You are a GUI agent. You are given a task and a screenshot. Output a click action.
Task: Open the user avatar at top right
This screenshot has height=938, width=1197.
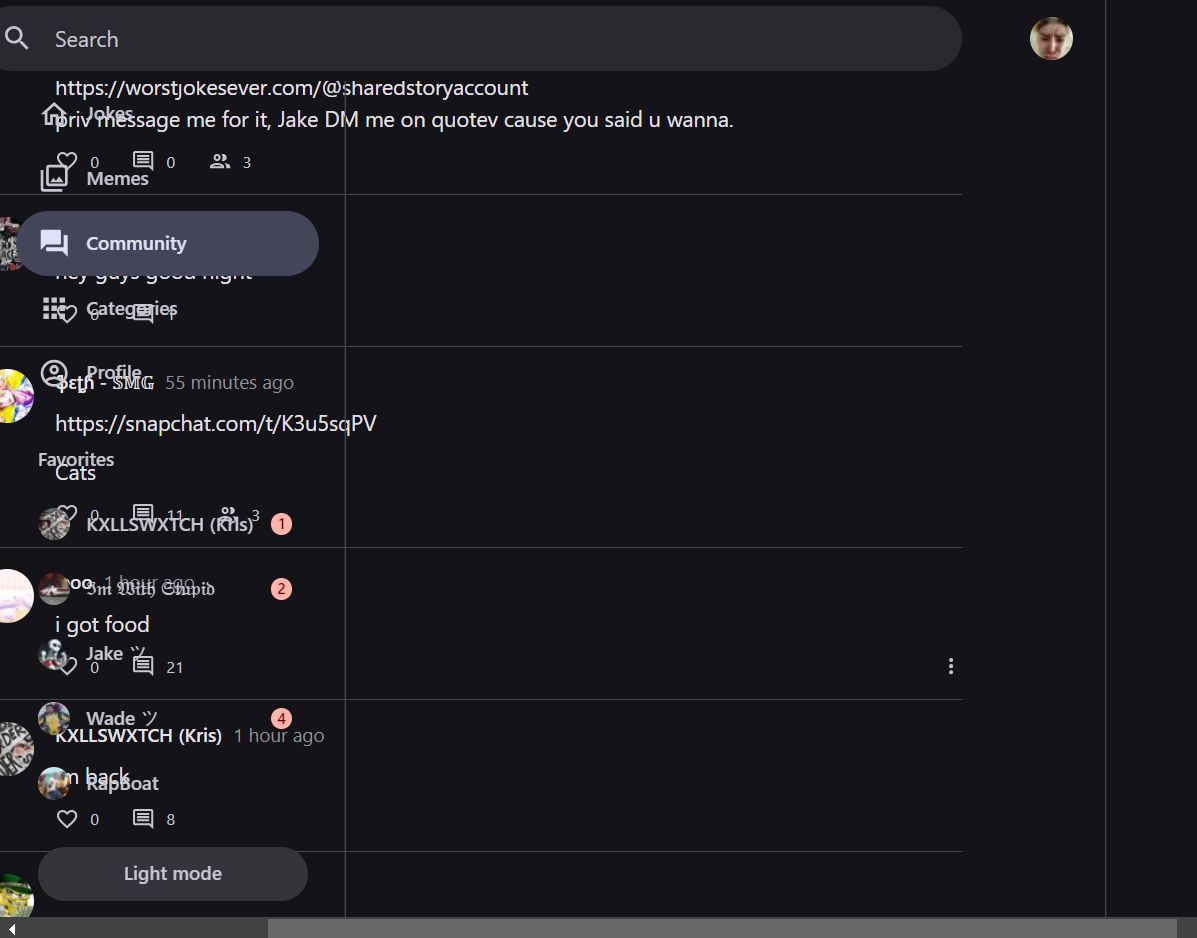1051,39
